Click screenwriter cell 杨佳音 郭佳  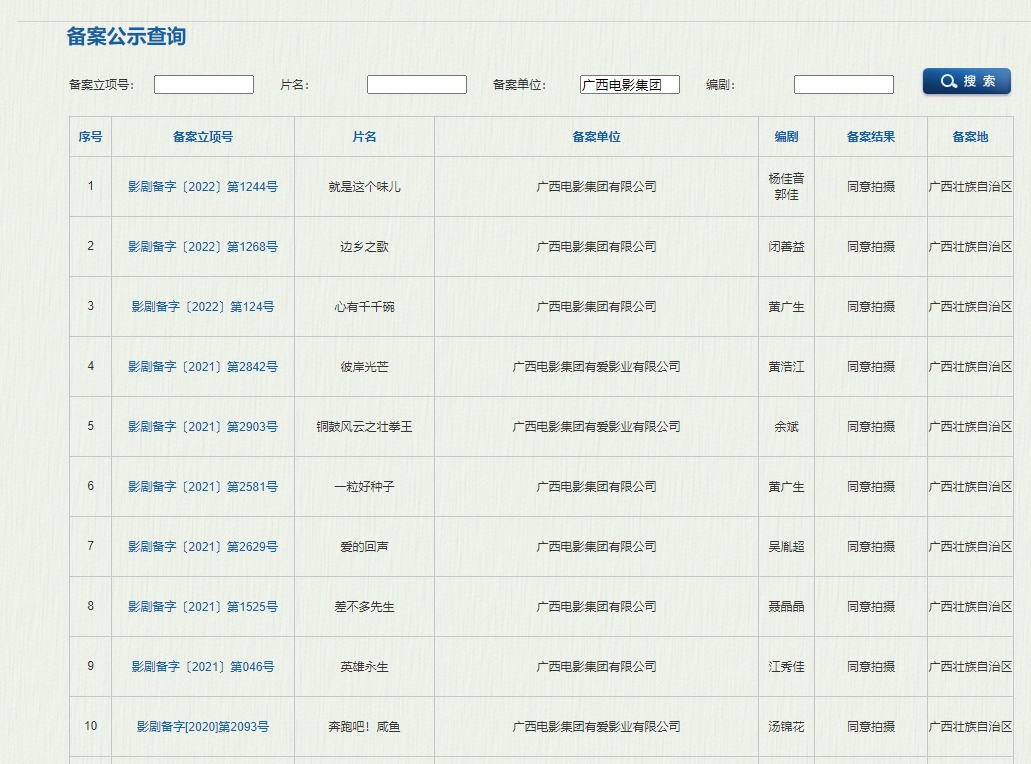click(x=786, y=187)
